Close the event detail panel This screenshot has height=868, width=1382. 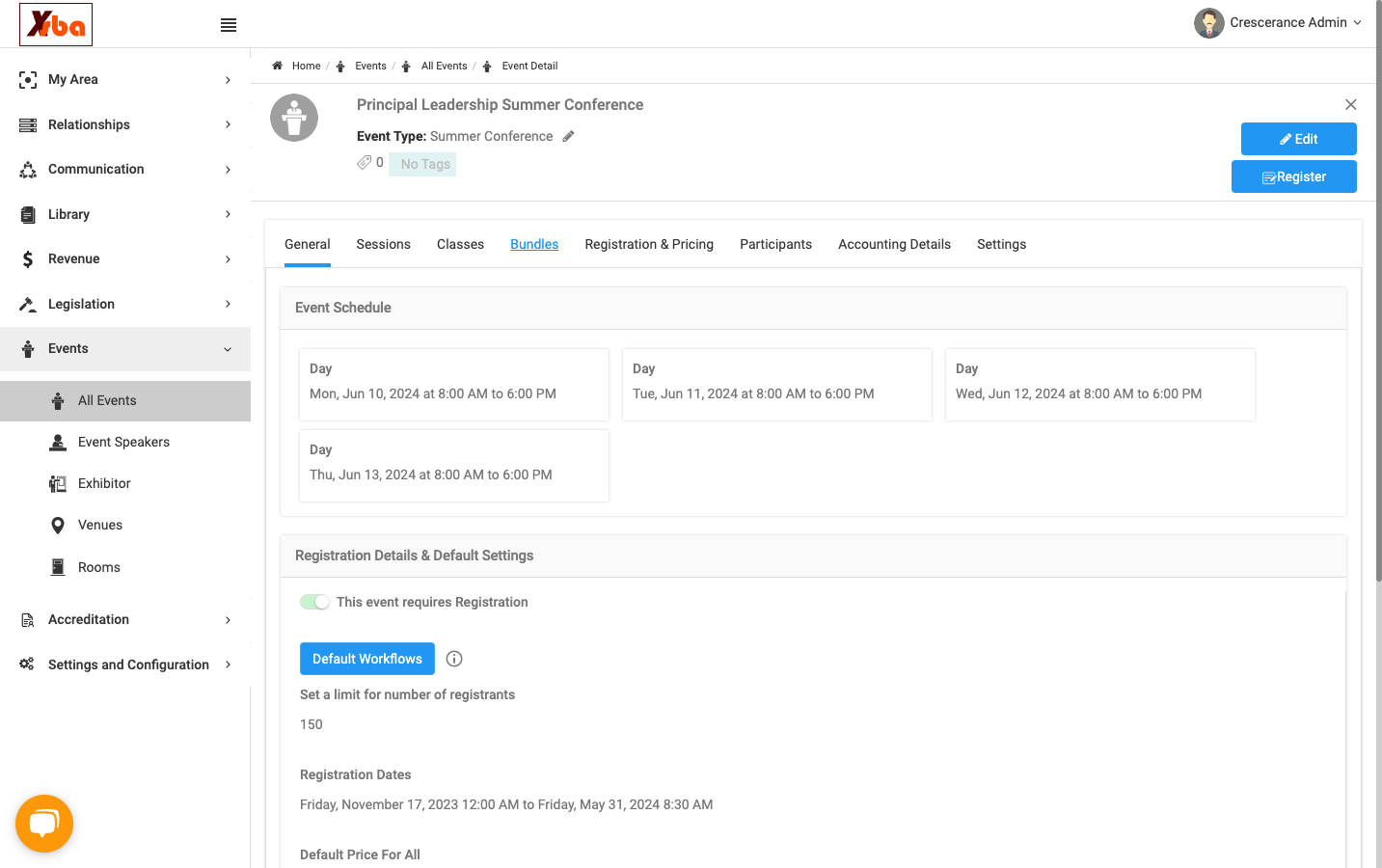(1351, 104)
